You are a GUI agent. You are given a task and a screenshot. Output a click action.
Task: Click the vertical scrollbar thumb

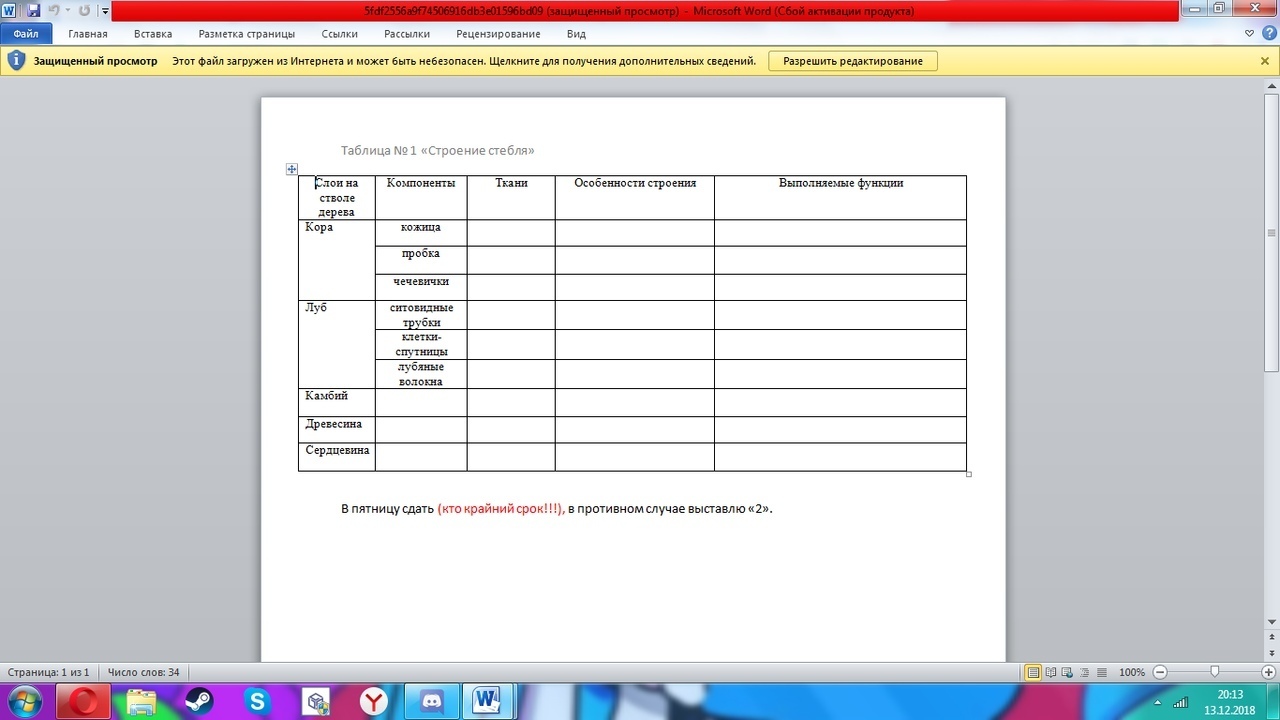pyautogui.click(x=1272, y=232)
